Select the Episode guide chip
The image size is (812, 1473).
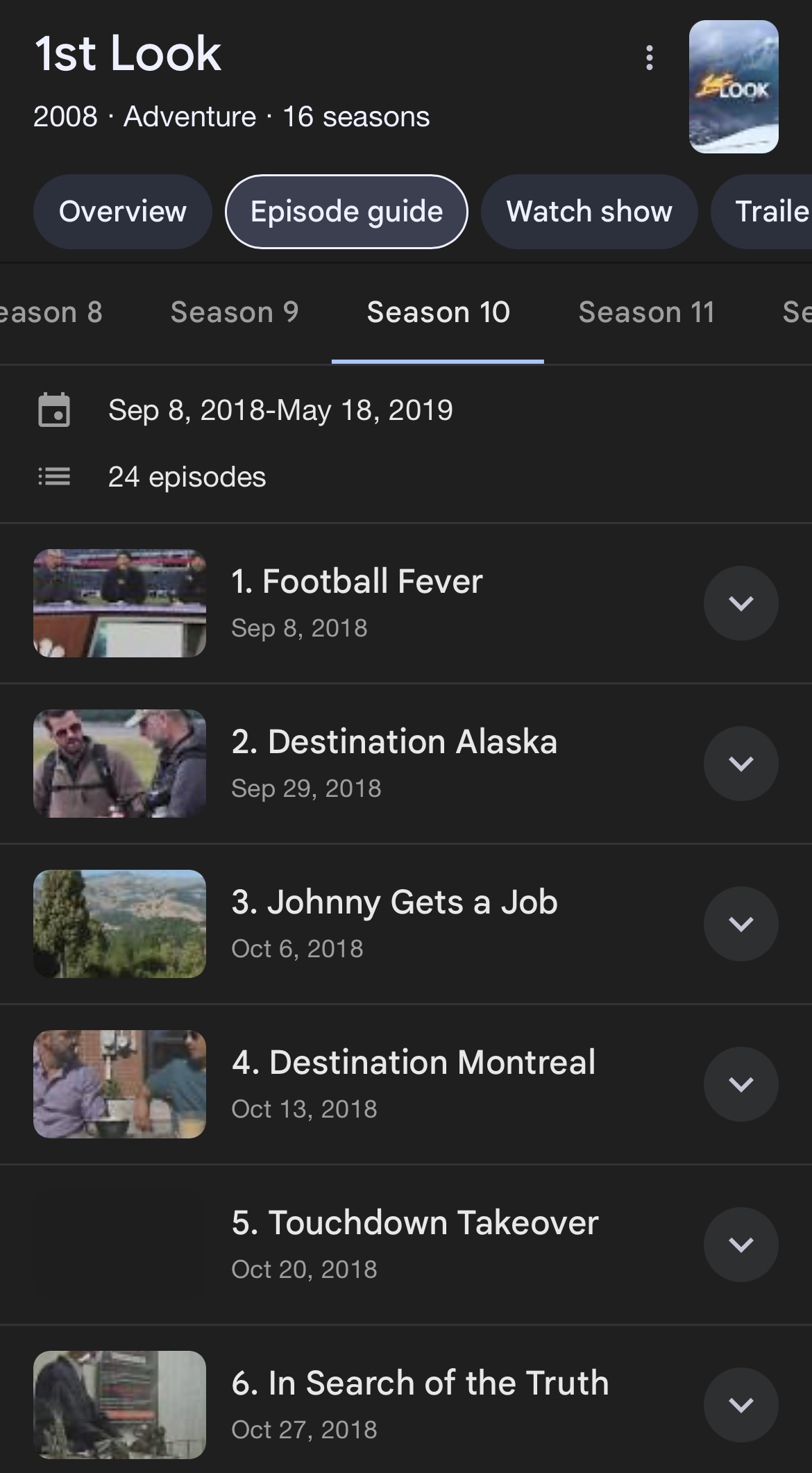click(x=346, y=212)
